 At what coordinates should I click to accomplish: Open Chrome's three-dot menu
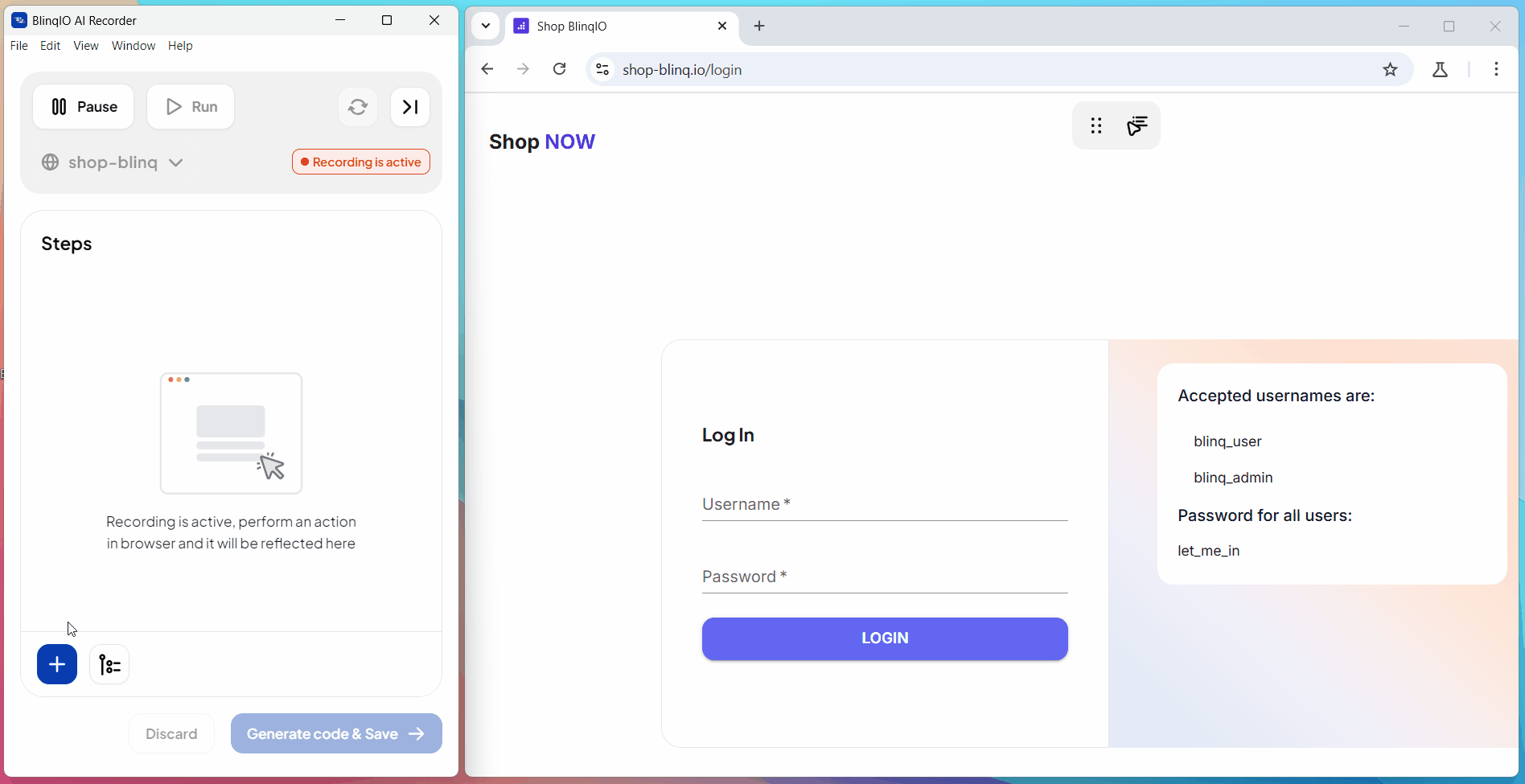click(x=1496, y=69)
